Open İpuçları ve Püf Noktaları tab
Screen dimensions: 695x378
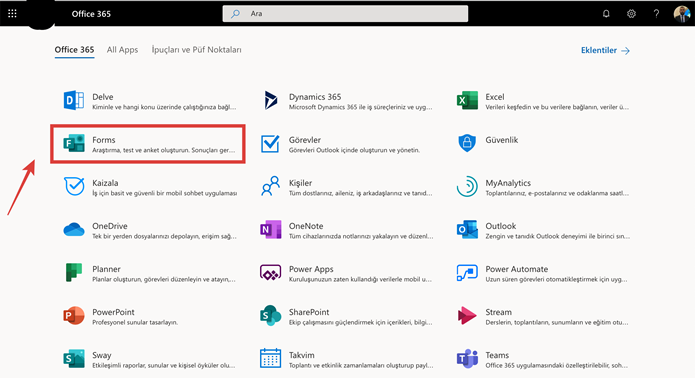[x=196, y=50]
